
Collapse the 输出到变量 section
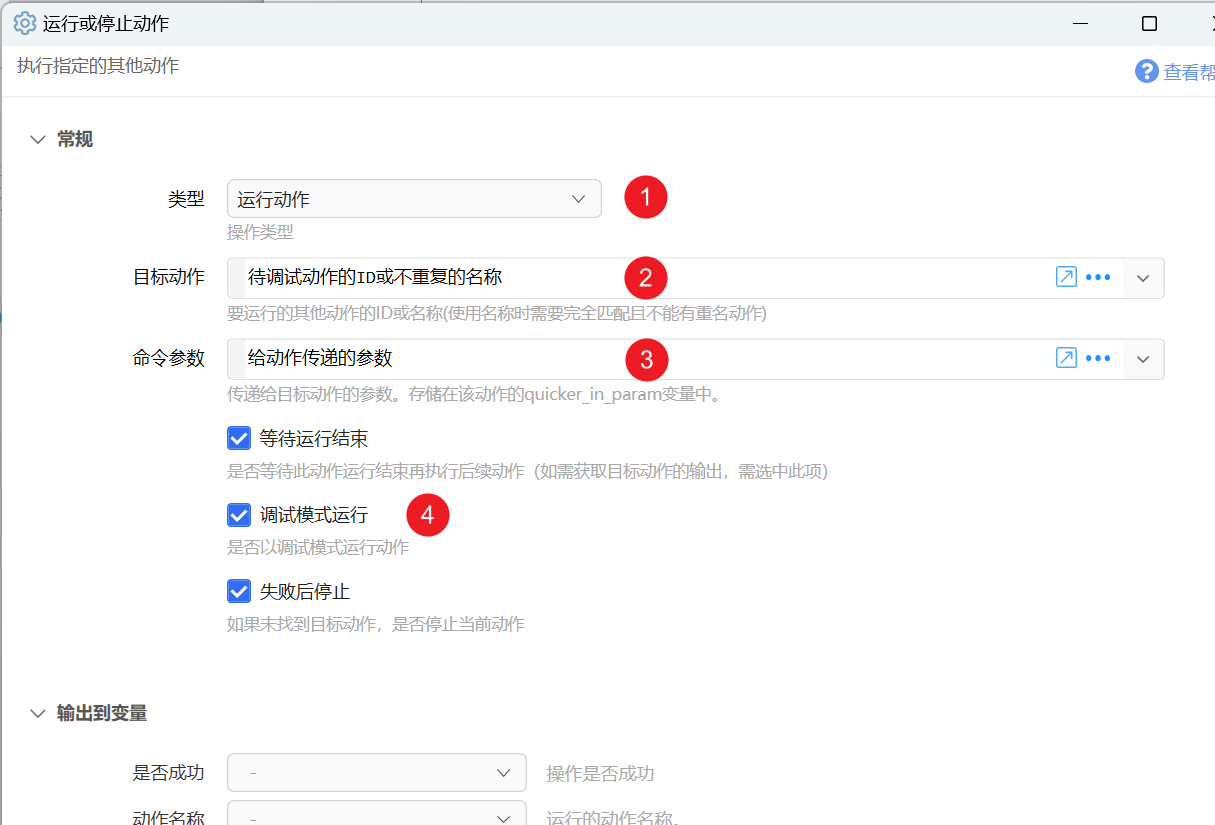(x=38, y=714)
